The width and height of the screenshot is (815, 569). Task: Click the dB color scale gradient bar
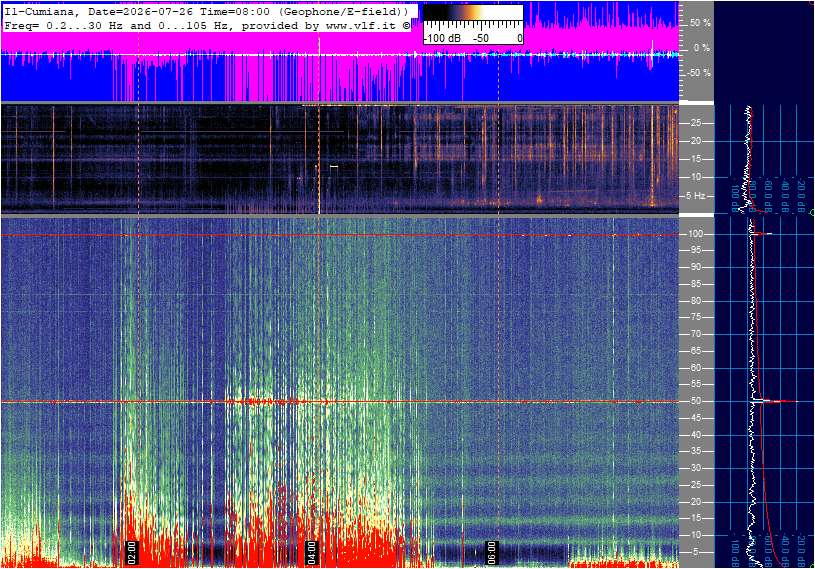click(x=473, y=12)
